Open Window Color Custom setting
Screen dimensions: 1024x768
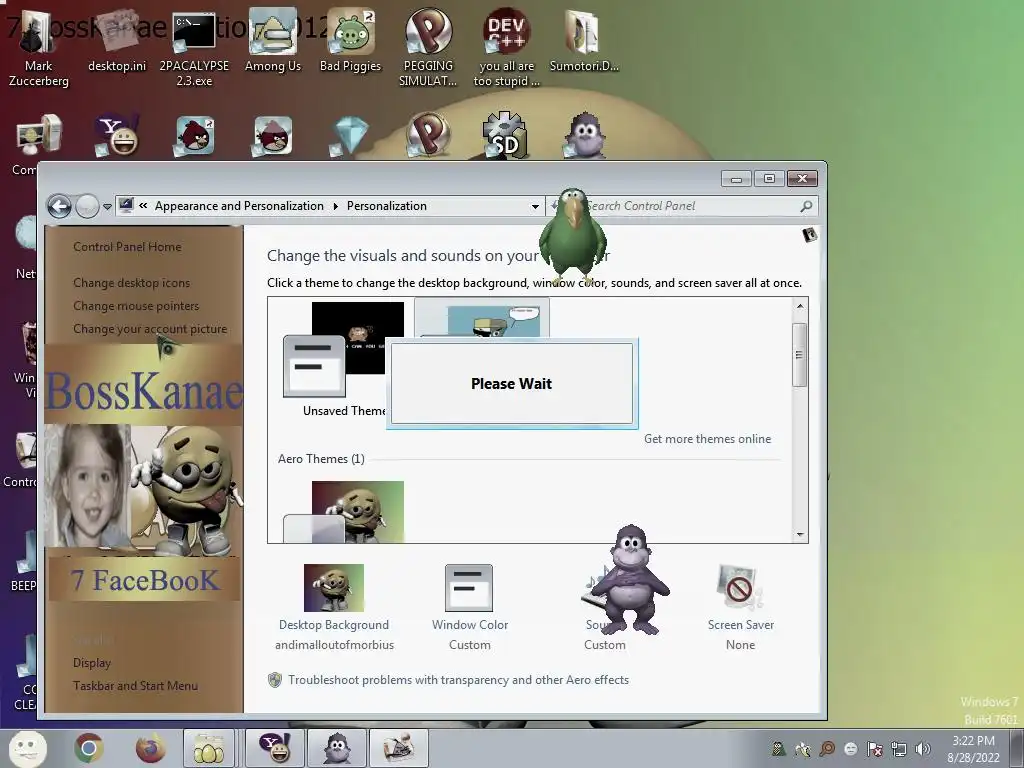pyautogui.click(x=470, y=608)
